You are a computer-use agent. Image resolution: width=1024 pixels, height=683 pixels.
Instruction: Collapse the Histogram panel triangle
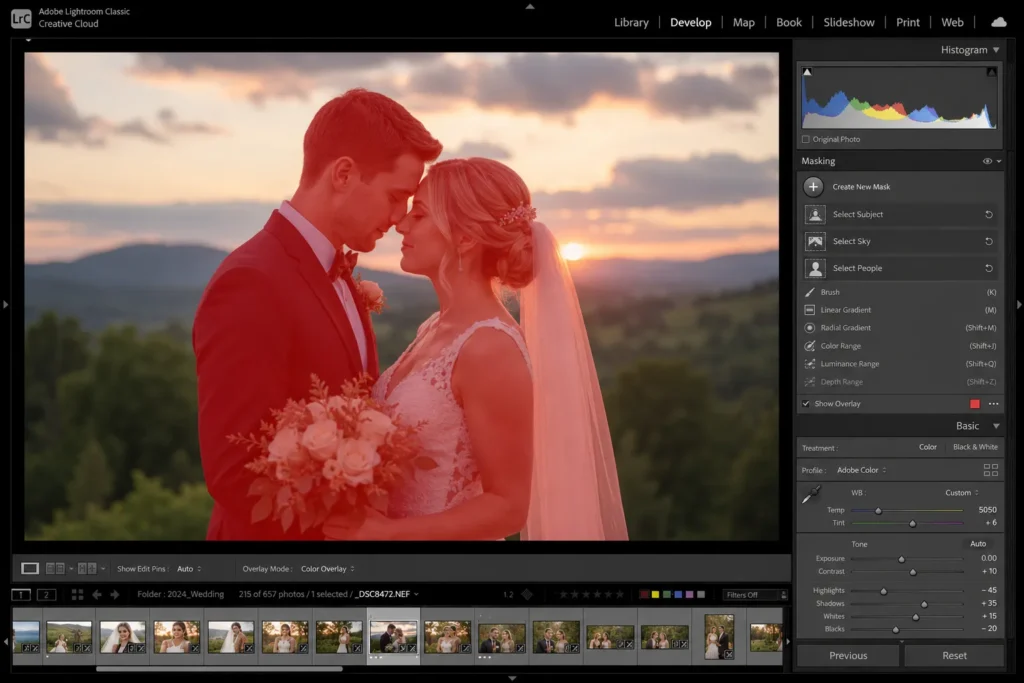coord(996,50)
